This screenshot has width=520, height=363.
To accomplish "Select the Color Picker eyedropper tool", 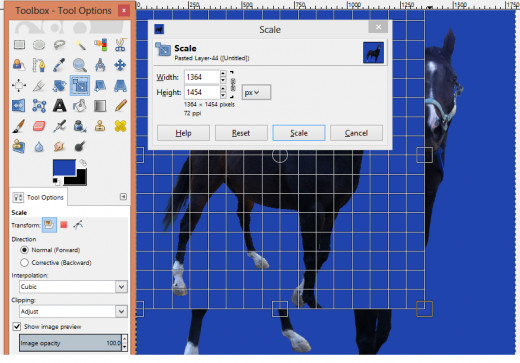I will (x=59, y=65).
